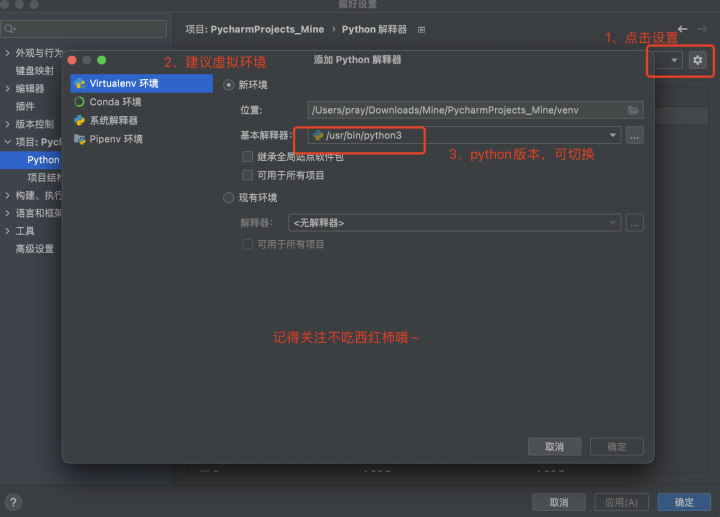The width and height of the screenshot is (720, 517).
Task: Select the 现有环境 radio button
Action: click(228, 198)
